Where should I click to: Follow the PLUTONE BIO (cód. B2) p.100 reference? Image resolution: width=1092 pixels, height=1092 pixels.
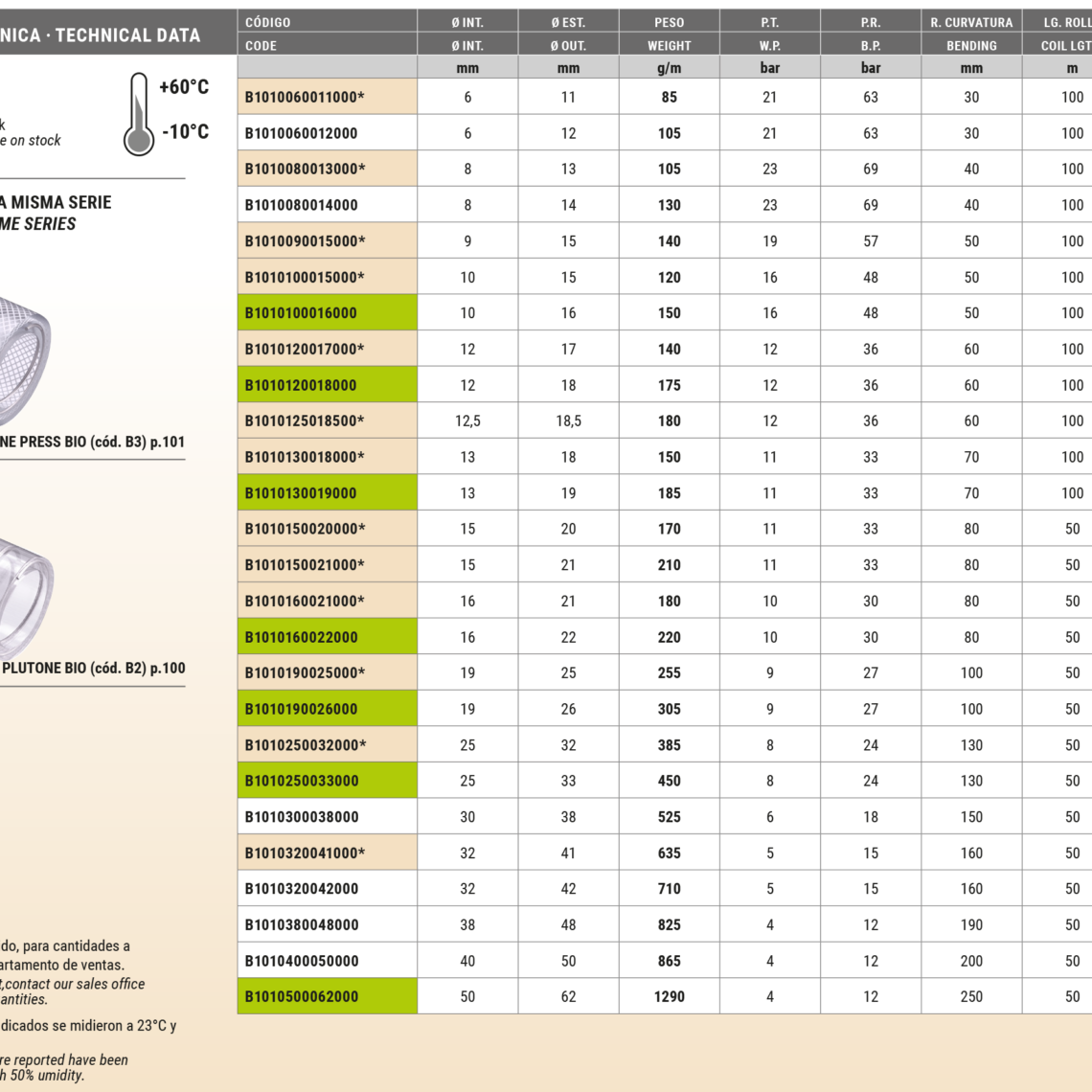pos(93,668)
